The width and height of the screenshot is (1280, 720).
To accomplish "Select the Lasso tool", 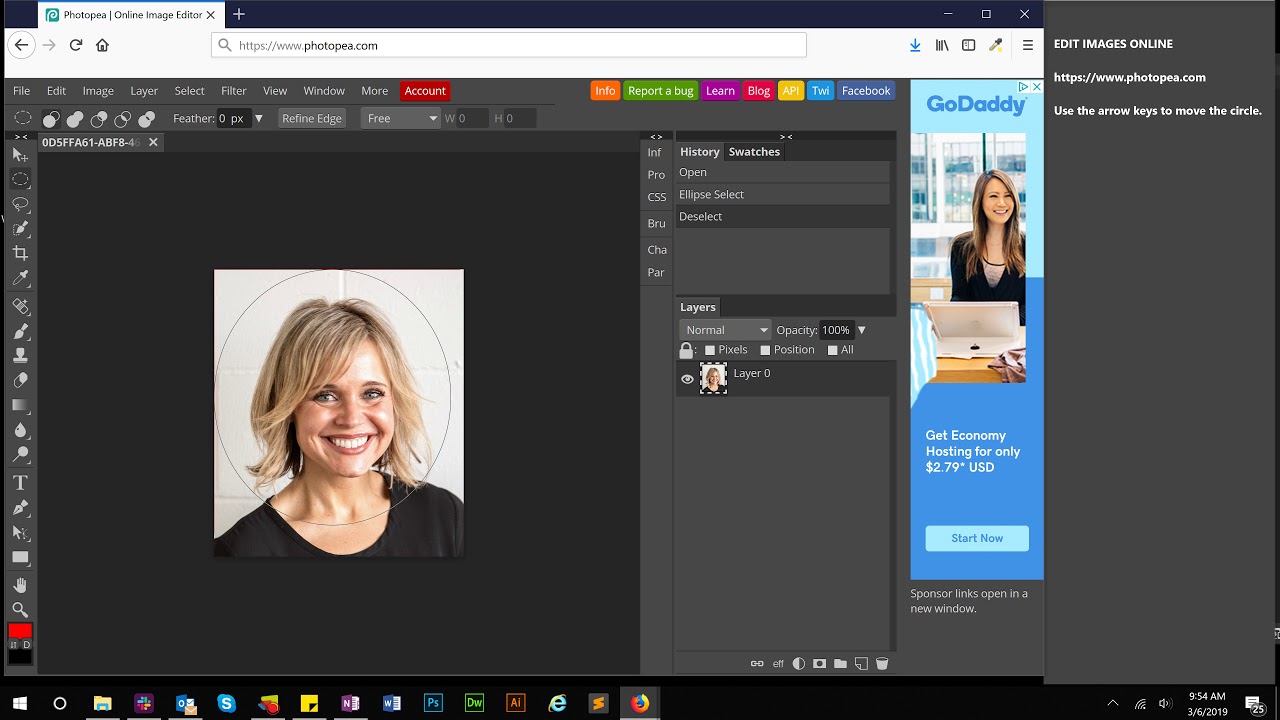I will click(20, 204).
